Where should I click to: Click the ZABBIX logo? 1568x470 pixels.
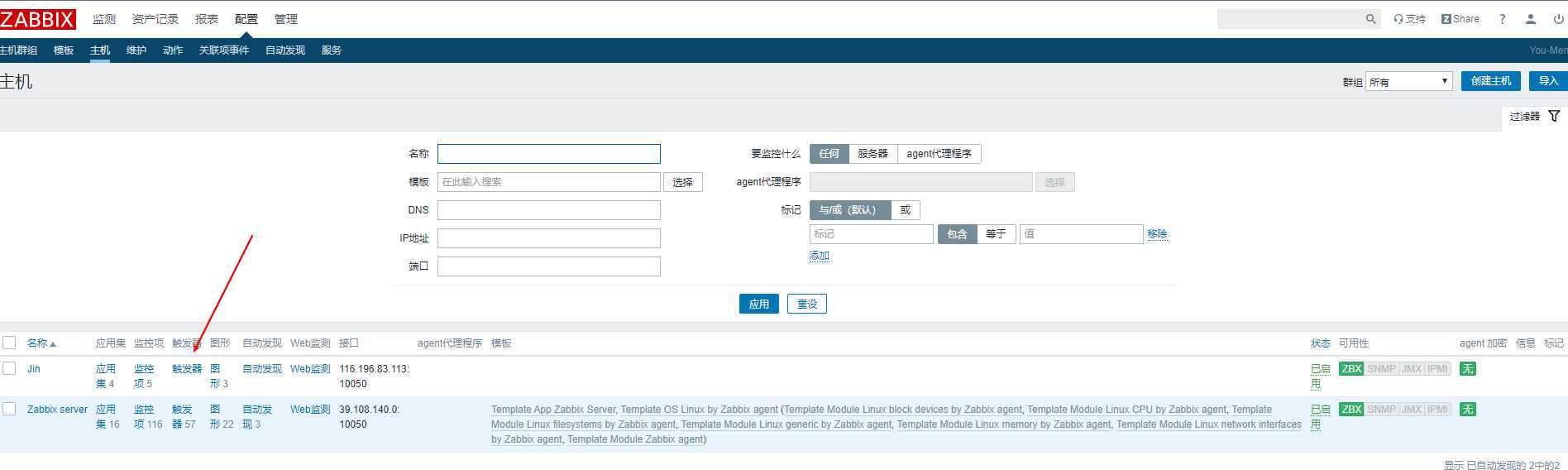[x=37, y=19]
